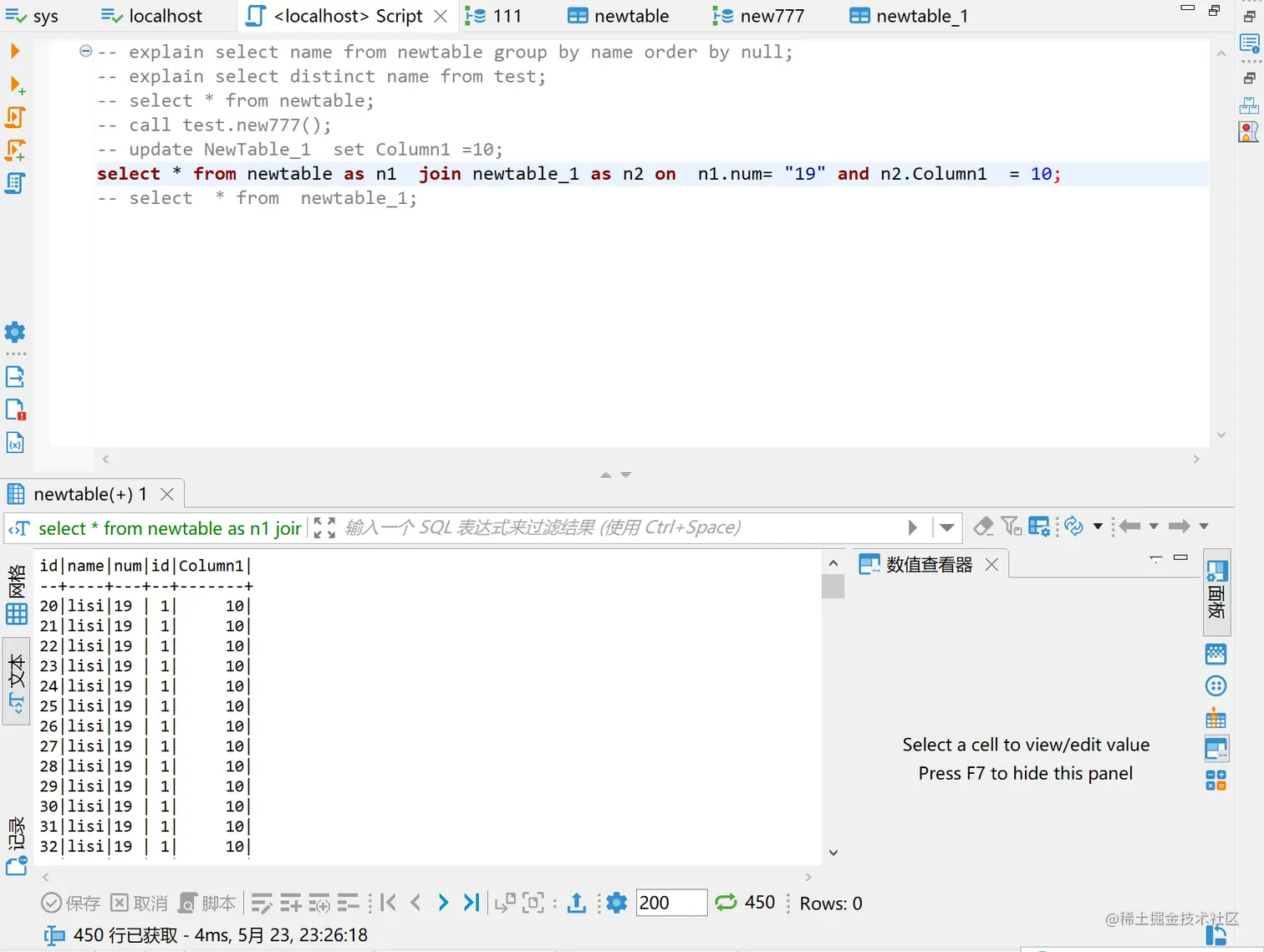The width and height of the screenshot is (1264, 952).
Task: Open the 111 tab
Action: (493, 16)
